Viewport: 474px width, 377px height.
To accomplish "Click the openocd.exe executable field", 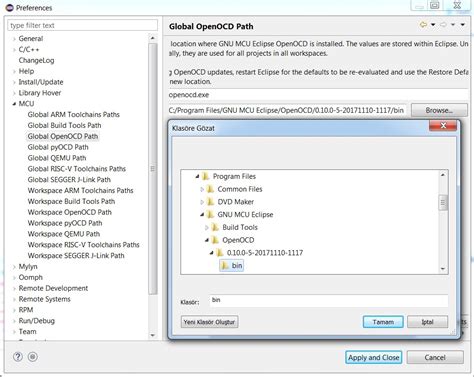I will coord(318,95).
